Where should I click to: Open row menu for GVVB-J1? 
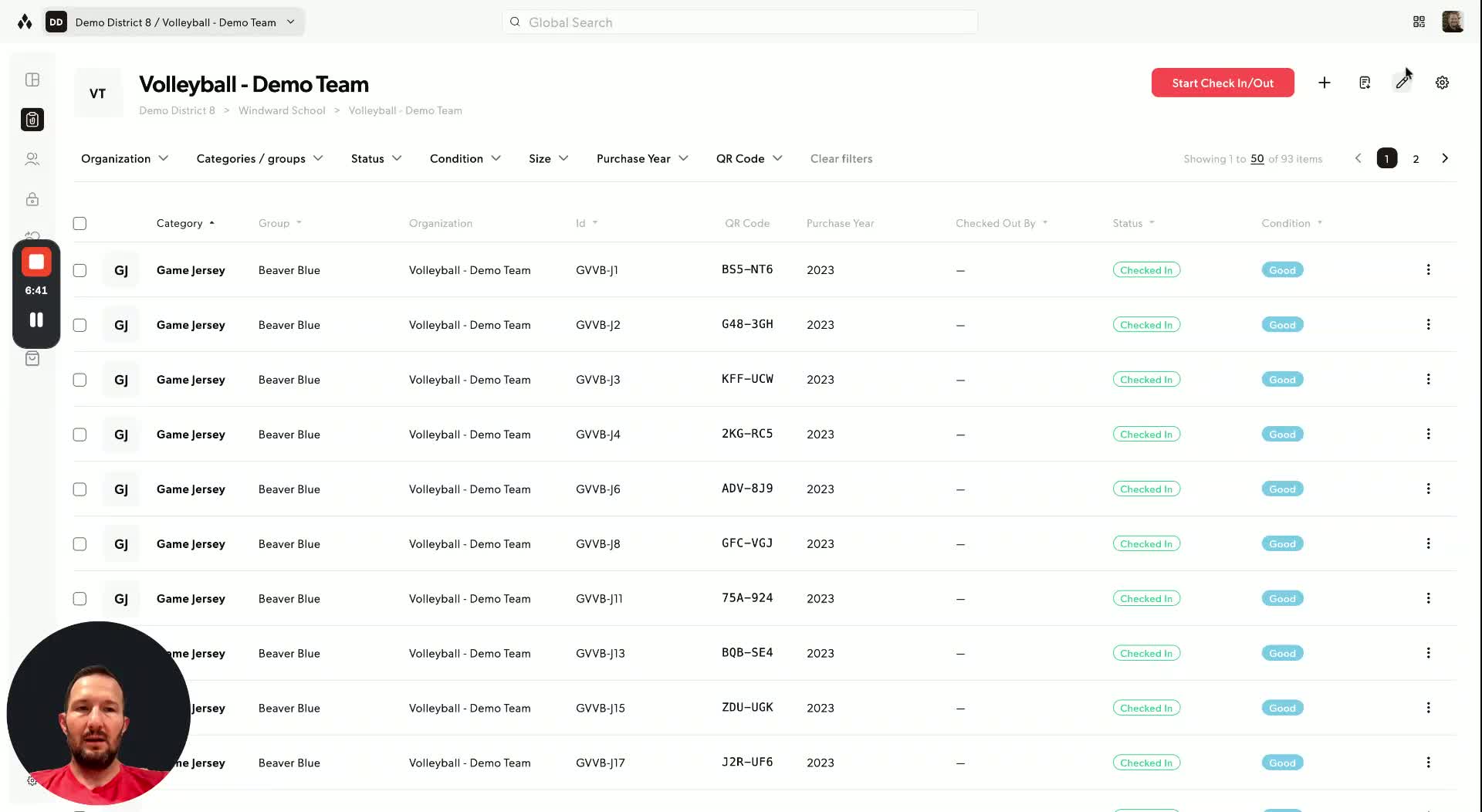[1428, 269]
